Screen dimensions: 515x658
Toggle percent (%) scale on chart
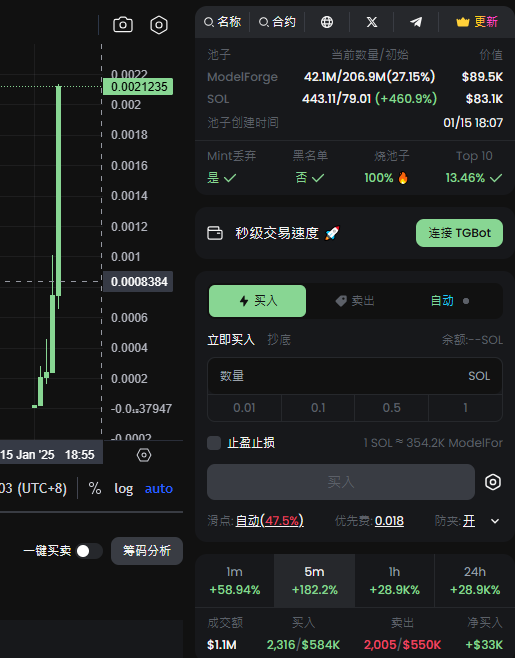tap(95, 488)
